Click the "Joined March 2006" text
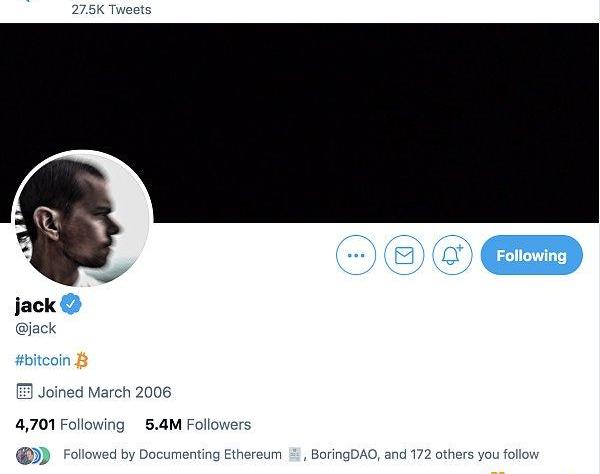Image resolution: width=600 pixels, height=474 pixels. (x=104, y=392)
